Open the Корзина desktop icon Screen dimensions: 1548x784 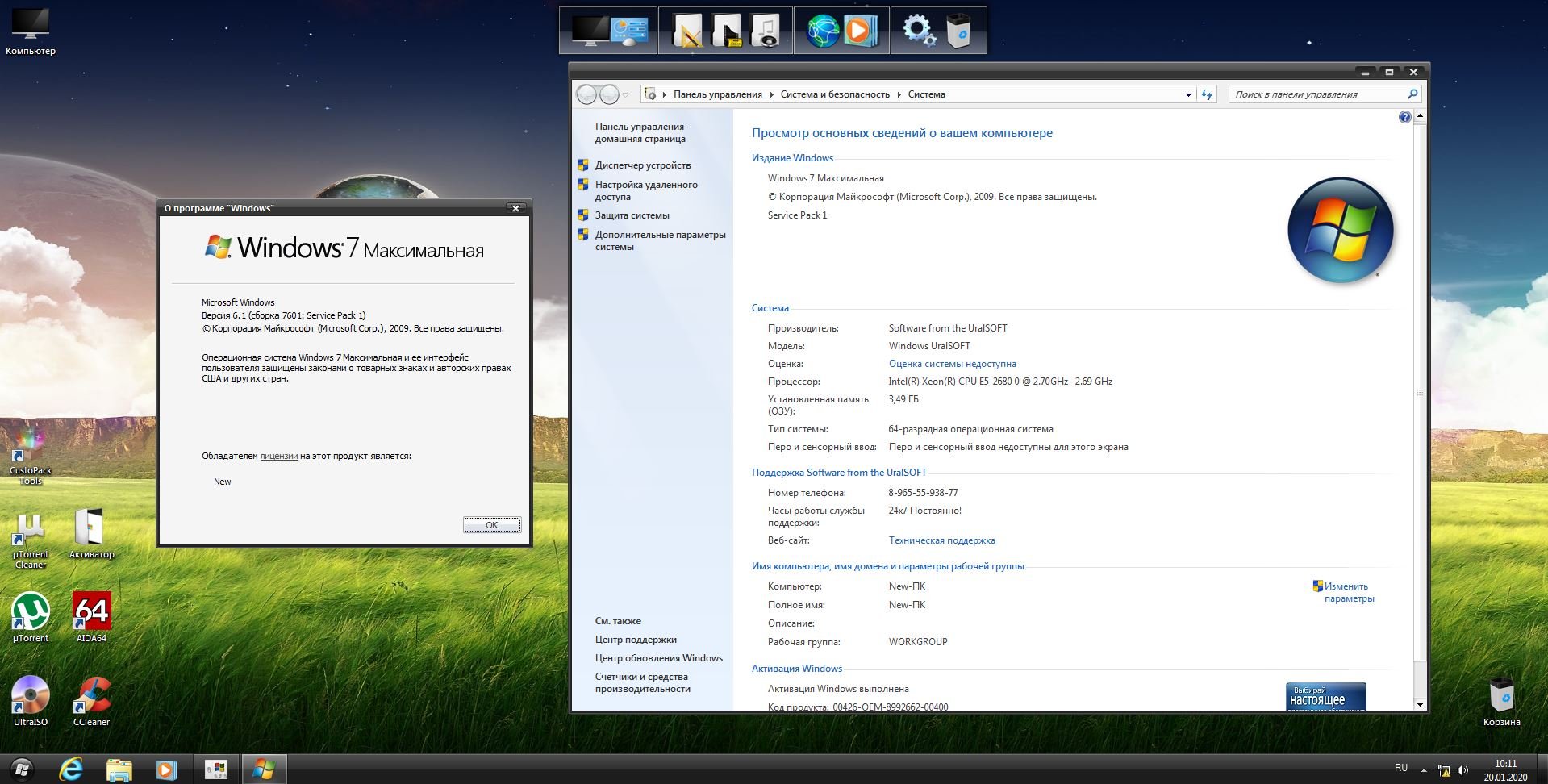[x=1501, y=702]
